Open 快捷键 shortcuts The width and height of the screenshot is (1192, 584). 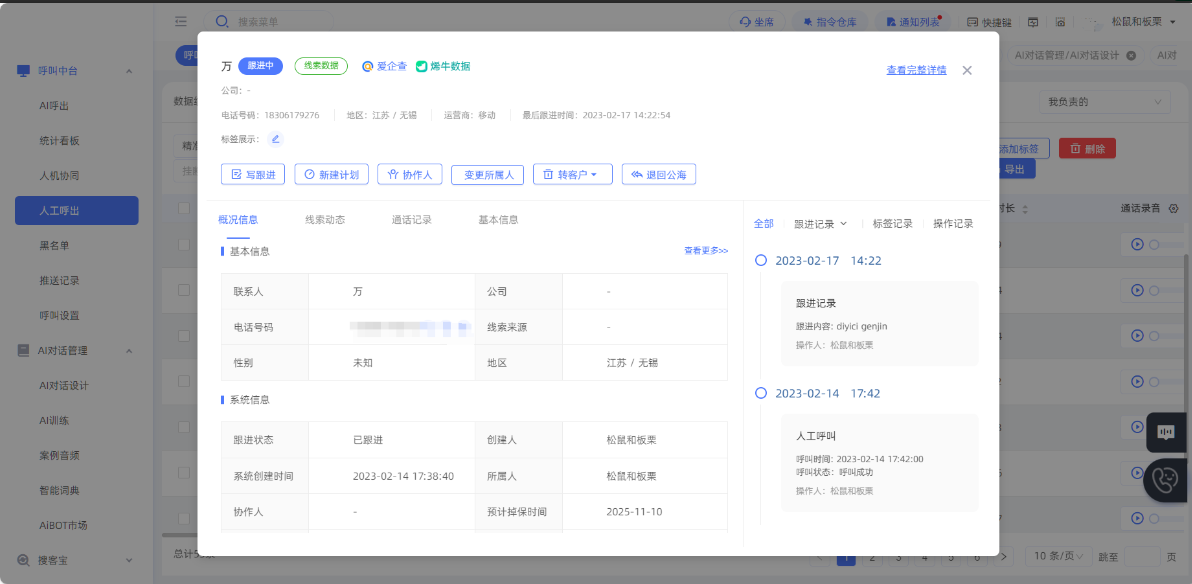[988, 22]
